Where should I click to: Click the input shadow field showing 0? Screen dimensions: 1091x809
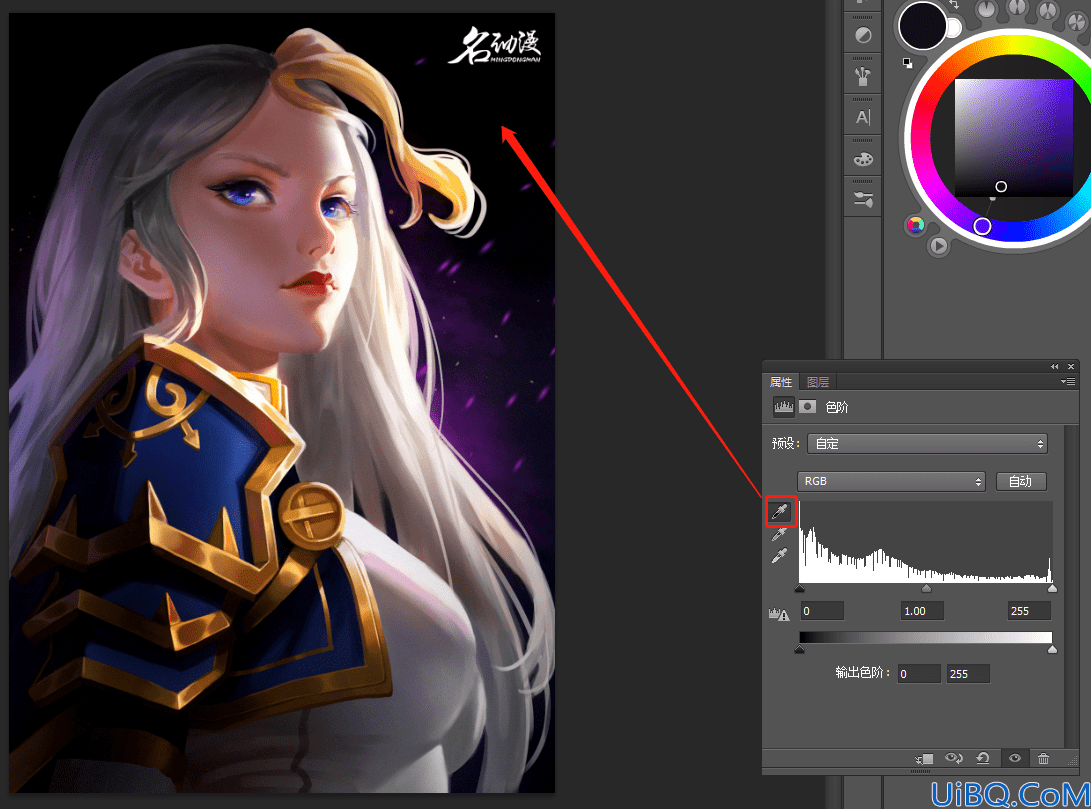(822, 611)
